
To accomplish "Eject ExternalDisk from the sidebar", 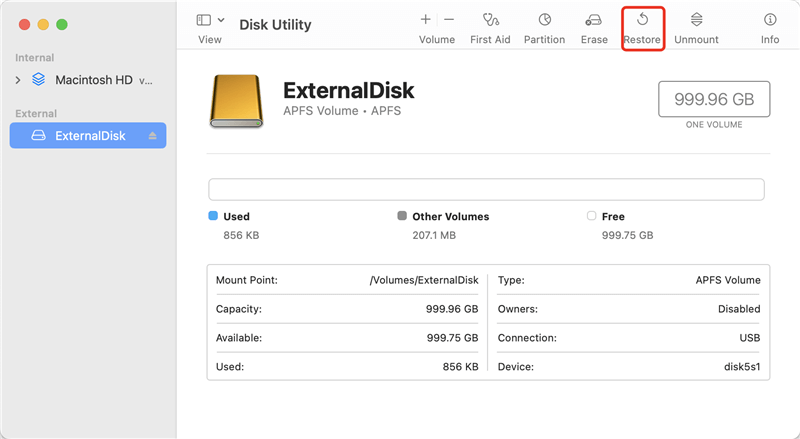I will (x=153, y=136).
